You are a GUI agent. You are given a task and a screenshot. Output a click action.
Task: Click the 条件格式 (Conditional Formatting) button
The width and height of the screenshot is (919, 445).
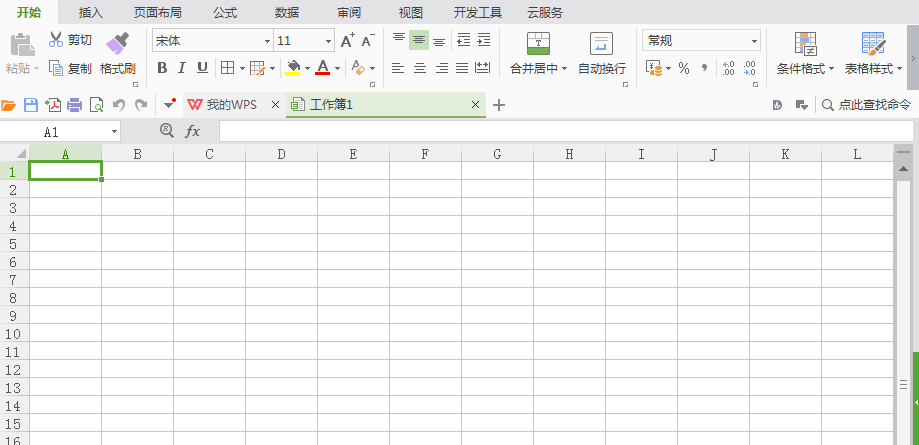(x=805, y=53)
